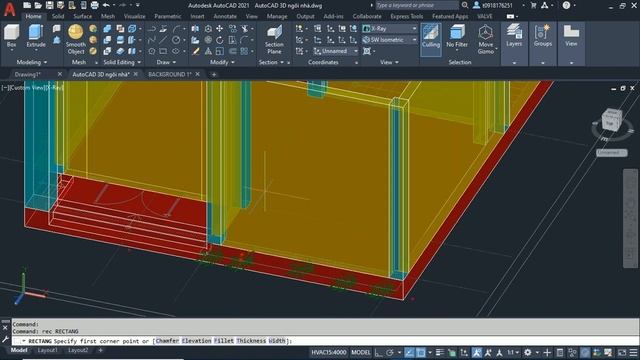Screen dimensions: 640x360
Task: Click the Clean Screen icon in status bar
Action: [622, 353]
